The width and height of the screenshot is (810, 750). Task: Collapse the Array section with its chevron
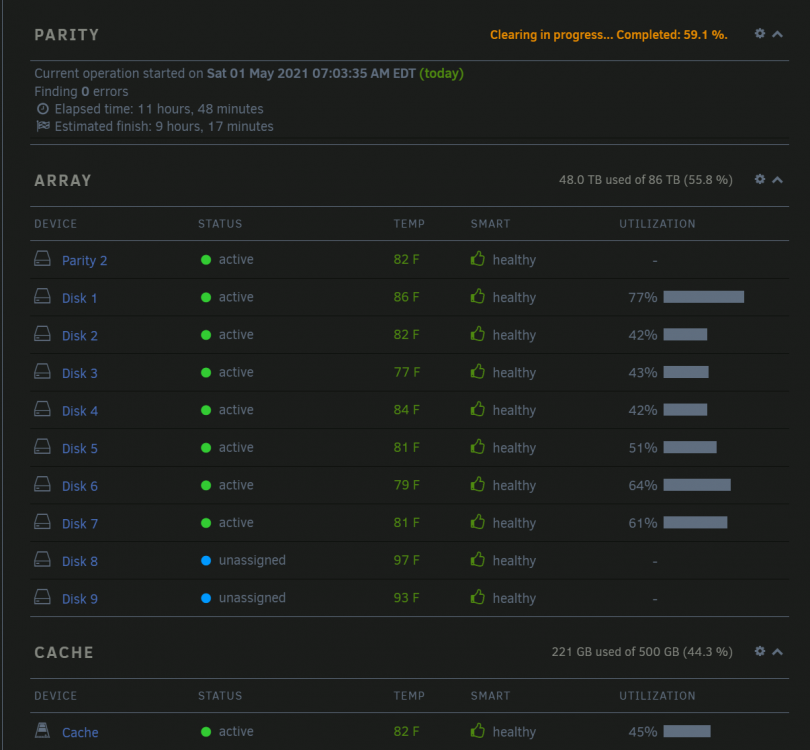click(777, 180)
